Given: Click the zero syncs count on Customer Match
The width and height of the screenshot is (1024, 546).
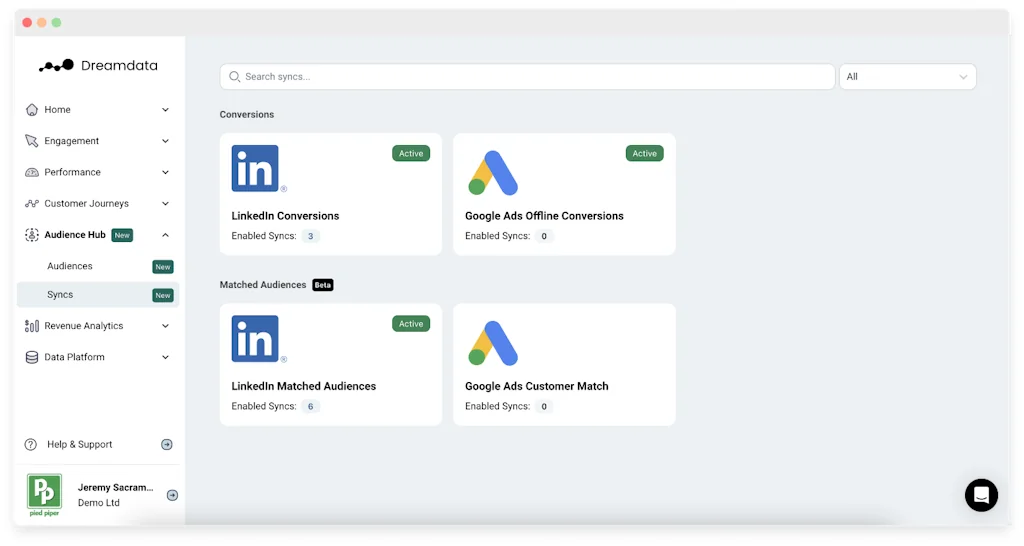Looking at the screenshot, I should (x=544, y=407).
